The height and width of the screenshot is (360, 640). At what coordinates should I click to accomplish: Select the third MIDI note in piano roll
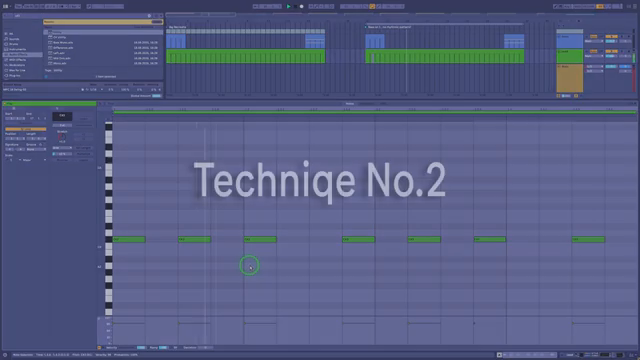pos(260,240)
